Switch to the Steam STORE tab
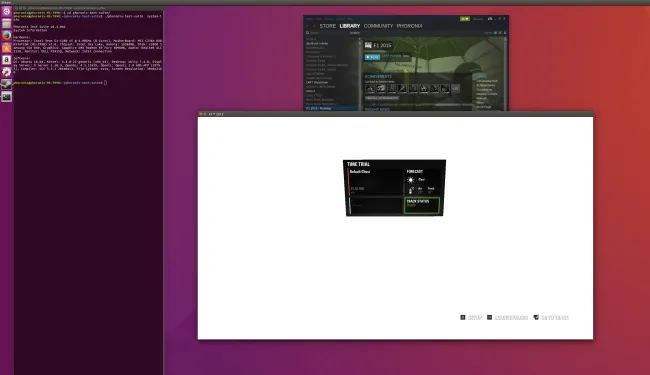The width and height of the screenshot is (650, 375). coord(327,26)
